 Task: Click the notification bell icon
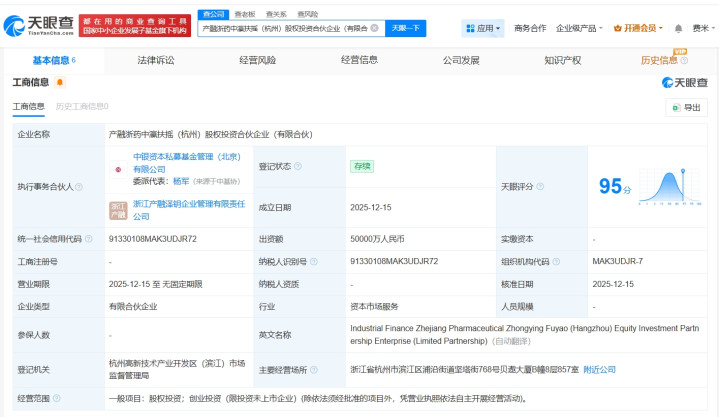pyautogui.click(x=676, y=28)
